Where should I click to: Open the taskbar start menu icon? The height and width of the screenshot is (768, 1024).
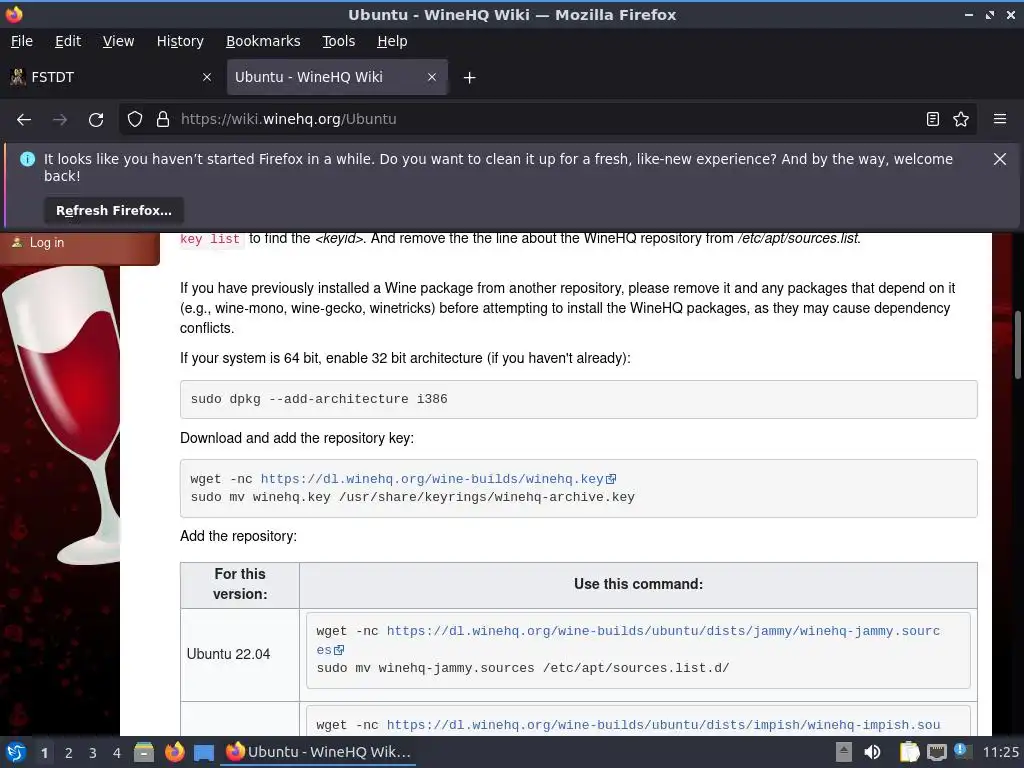tap(16, 752)
